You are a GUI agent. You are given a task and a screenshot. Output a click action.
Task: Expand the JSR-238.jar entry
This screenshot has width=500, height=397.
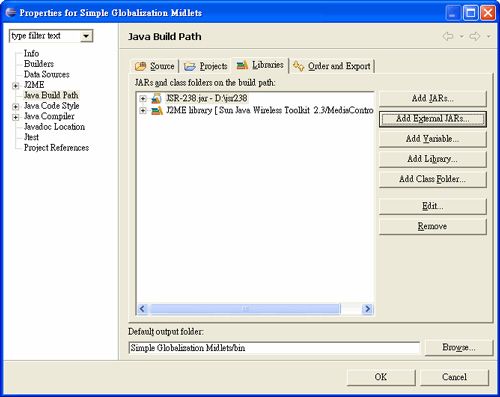(x=143, y=98)
